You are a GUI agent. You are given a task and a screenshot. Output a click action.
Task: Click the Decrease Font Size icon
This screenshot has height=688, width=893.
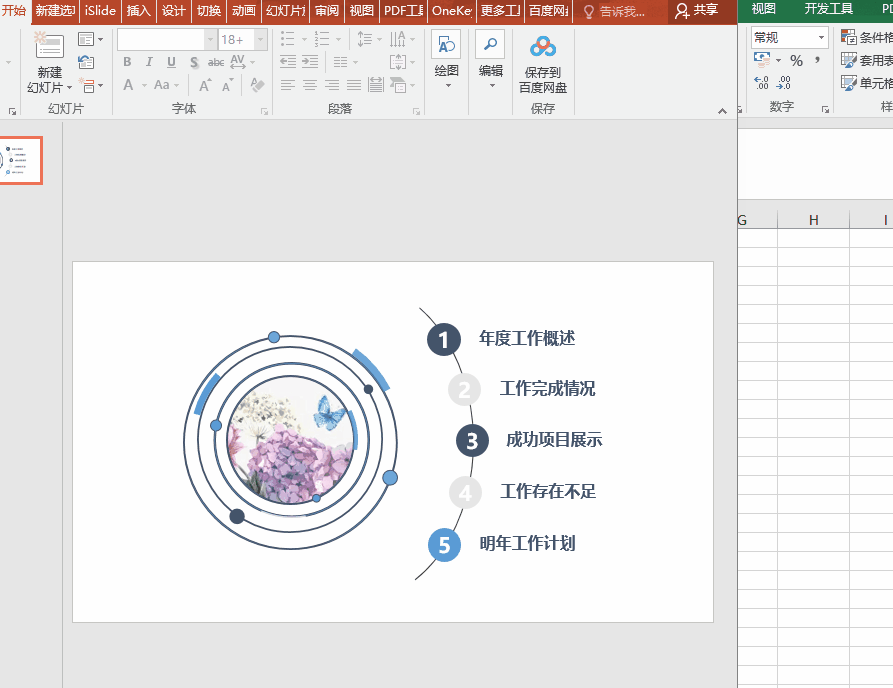pyautogui.click(x=227, y=85)
